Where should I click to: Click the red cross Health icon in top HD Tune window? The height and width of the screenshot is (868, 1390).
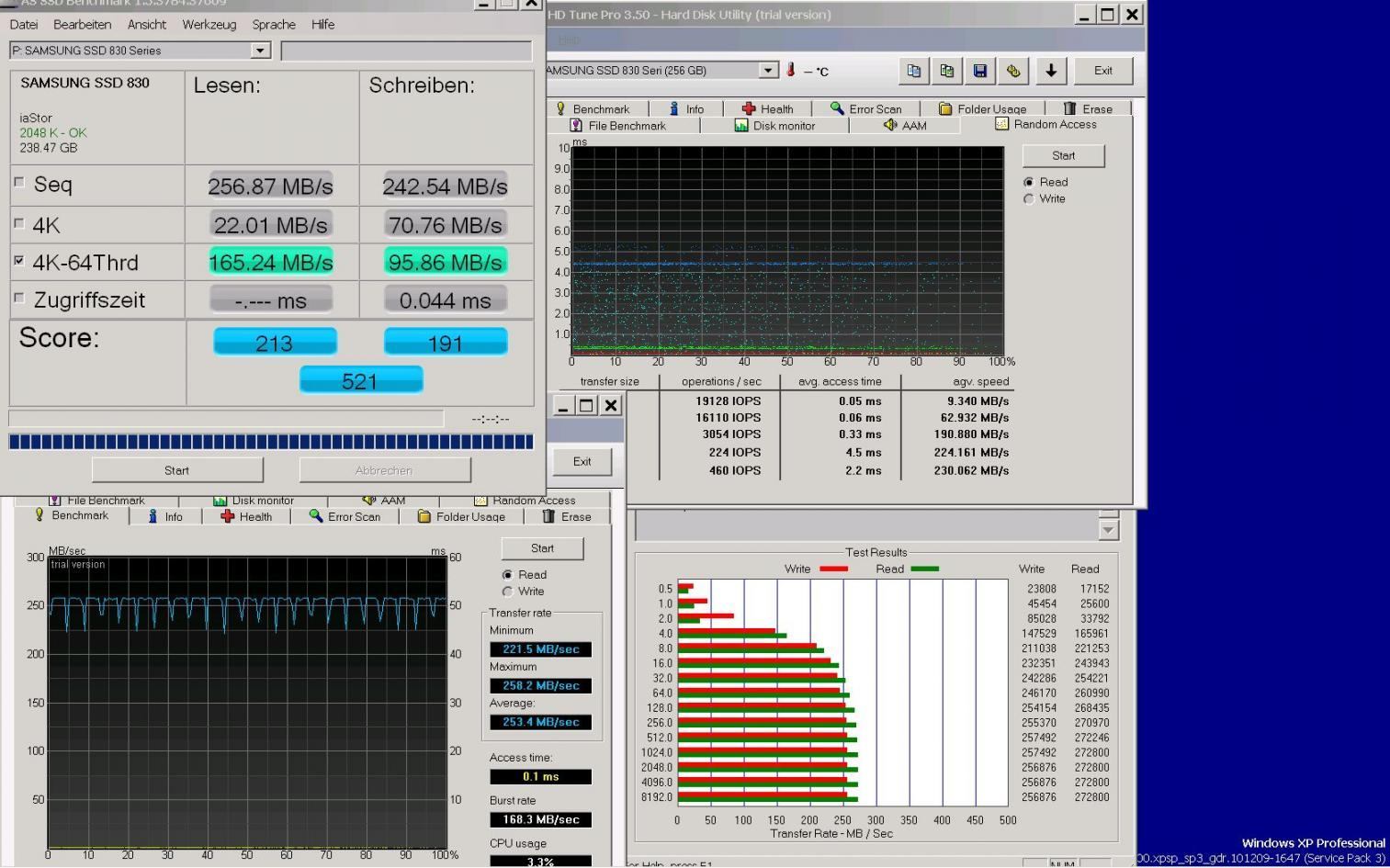[x=749, y=108]
